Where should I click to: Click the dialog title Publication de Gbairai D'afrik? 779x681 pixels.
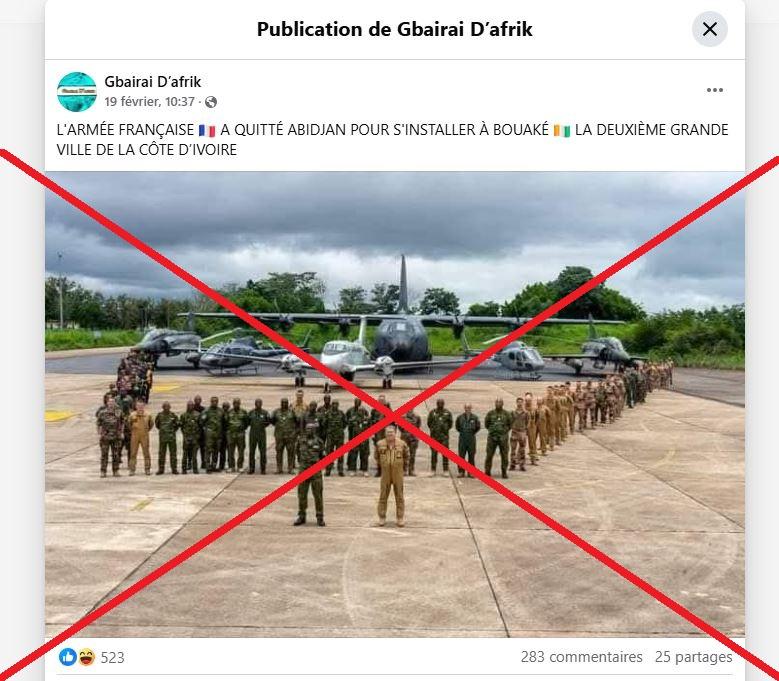coord(394,29)
